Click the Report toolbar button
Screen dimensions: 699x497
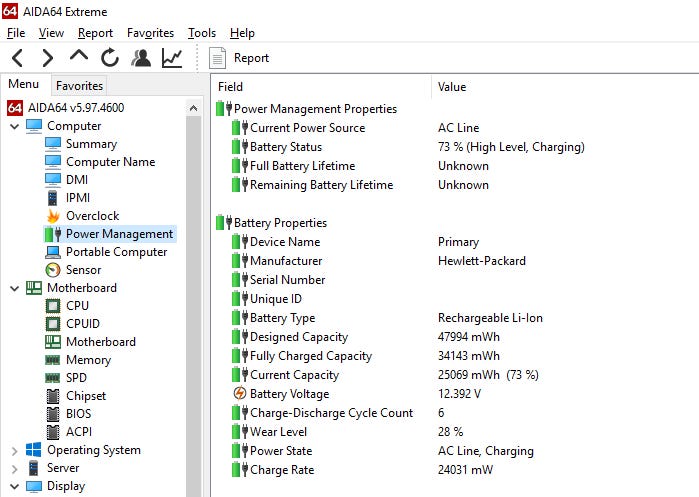coord(240,58)
